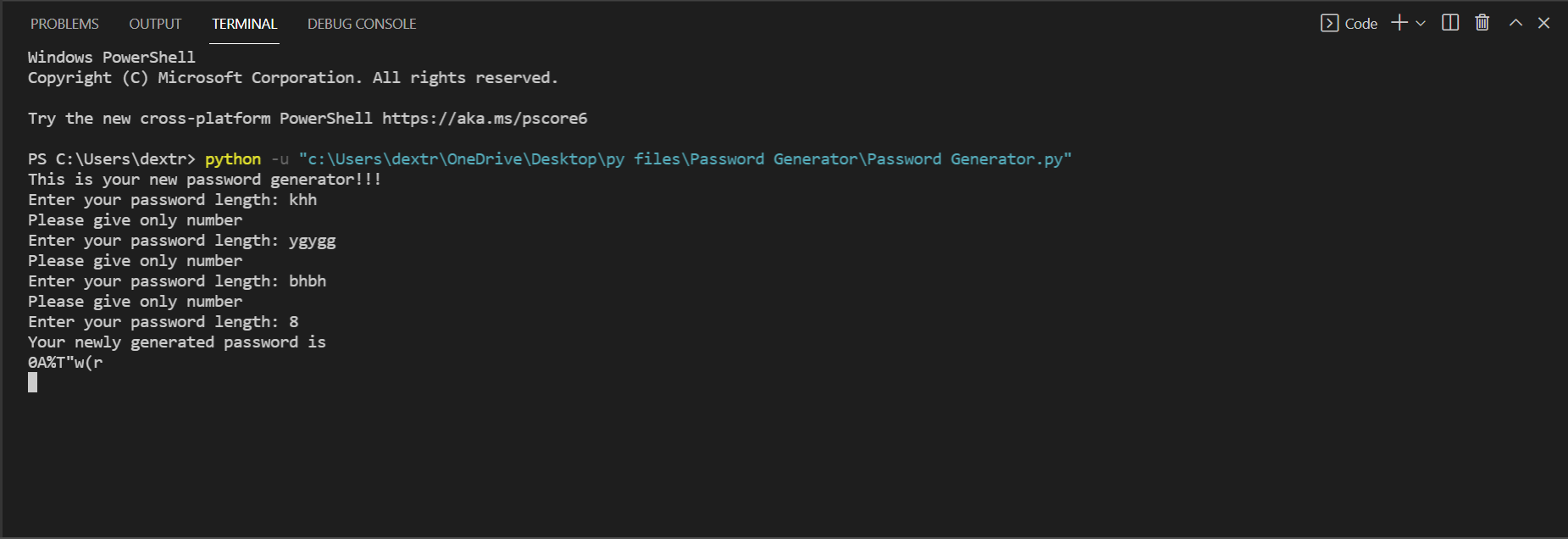
Task: Open the DEBUG CONSOLE tab
Action: tap(362, 24)
